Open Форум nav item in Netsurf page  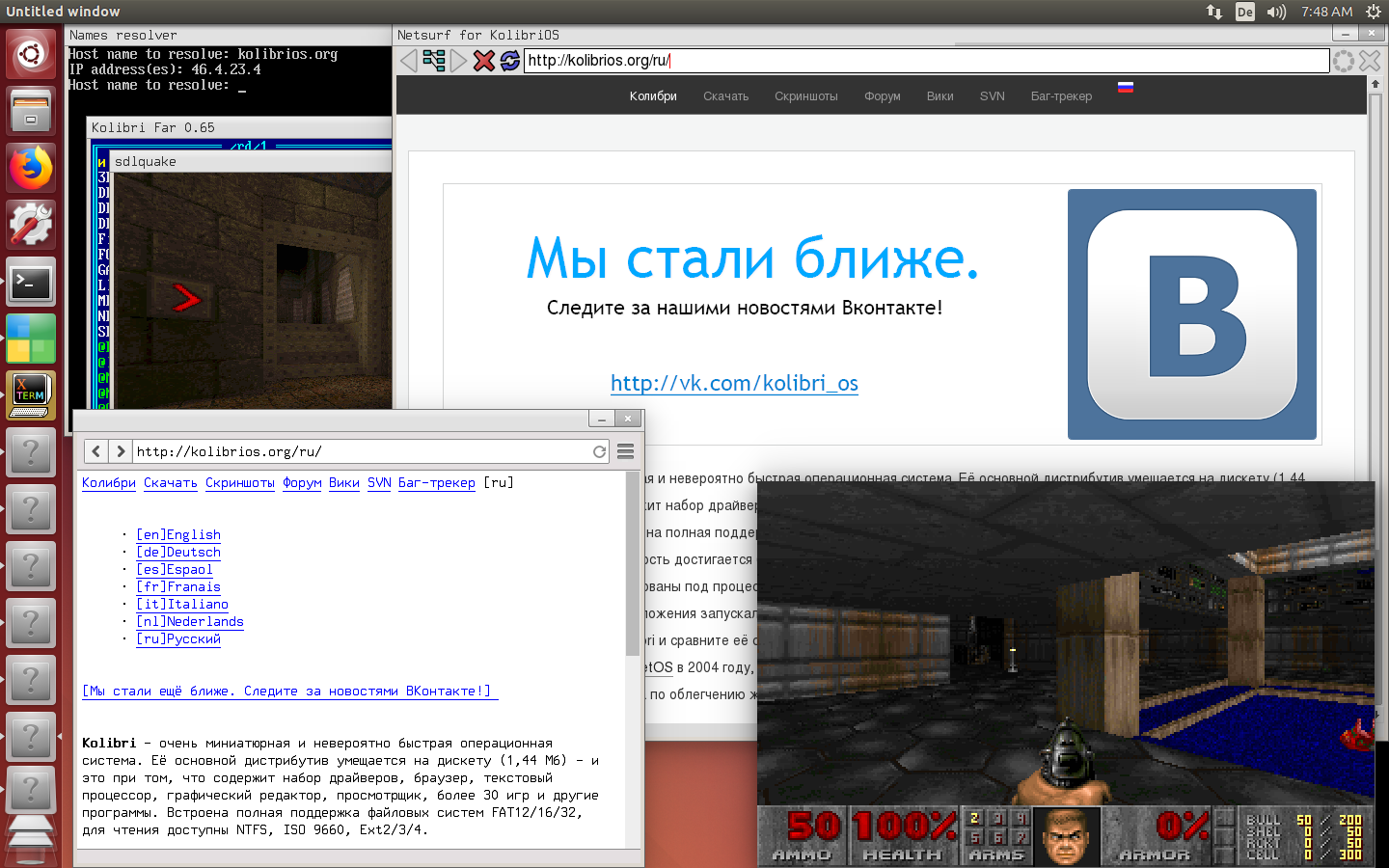883,96
